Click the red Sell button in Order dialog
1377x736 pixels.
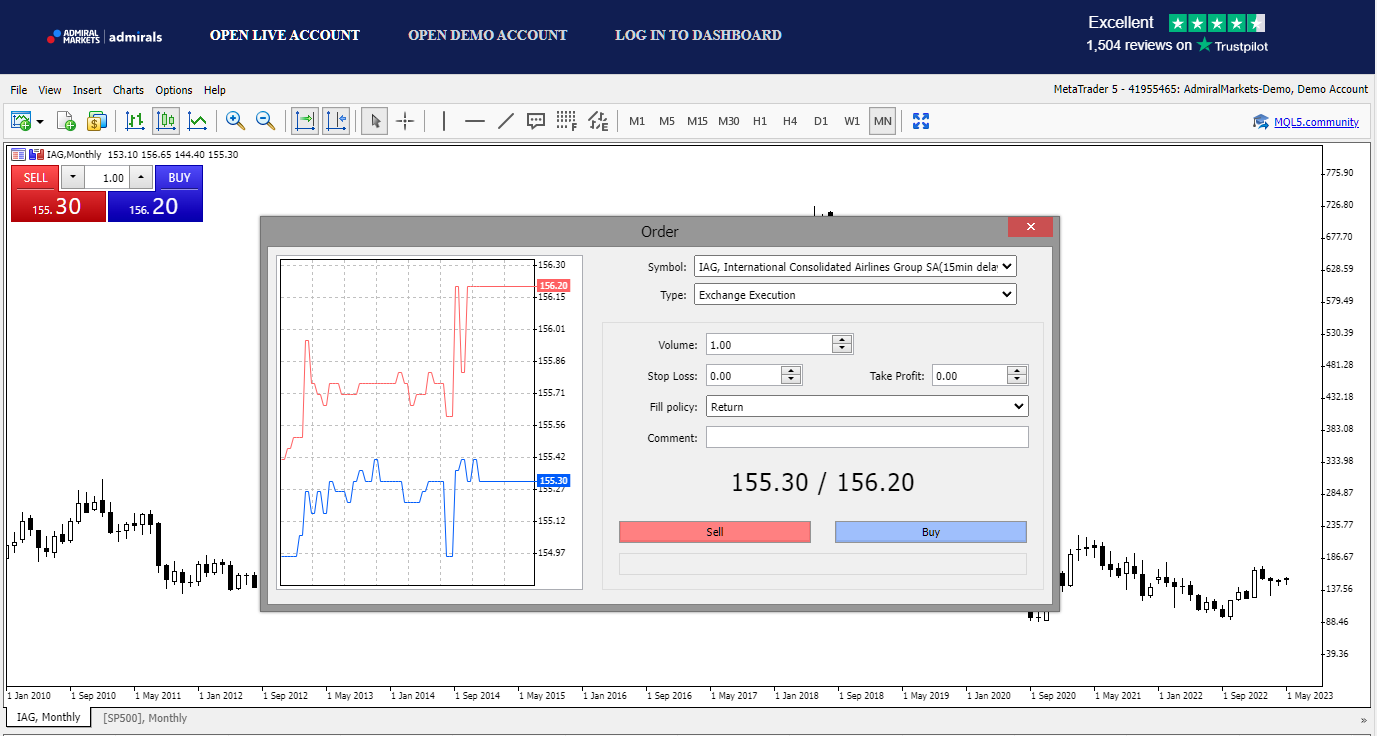[715, 532]
